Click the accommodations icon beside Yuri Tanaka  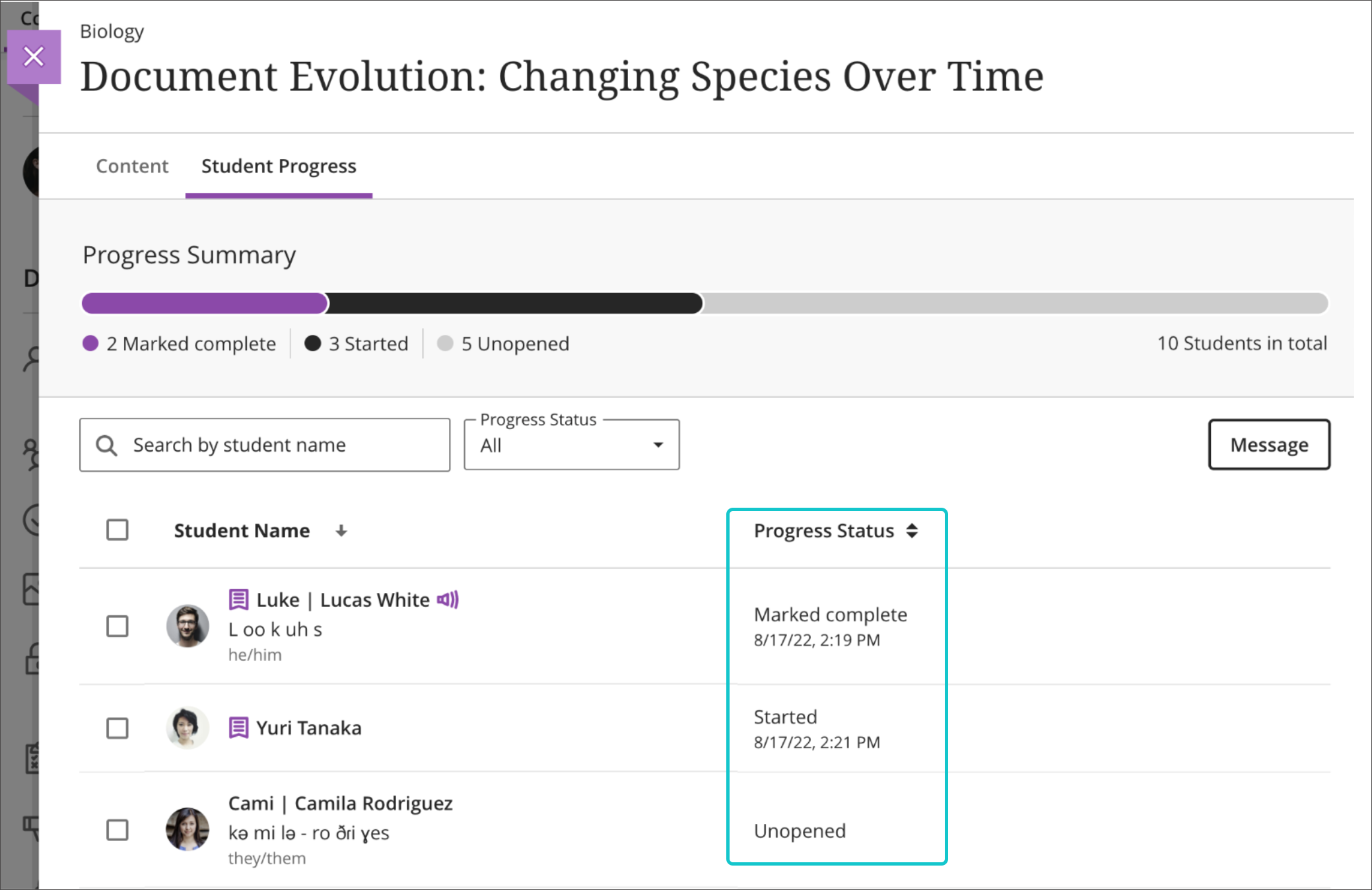pos(238,728)
